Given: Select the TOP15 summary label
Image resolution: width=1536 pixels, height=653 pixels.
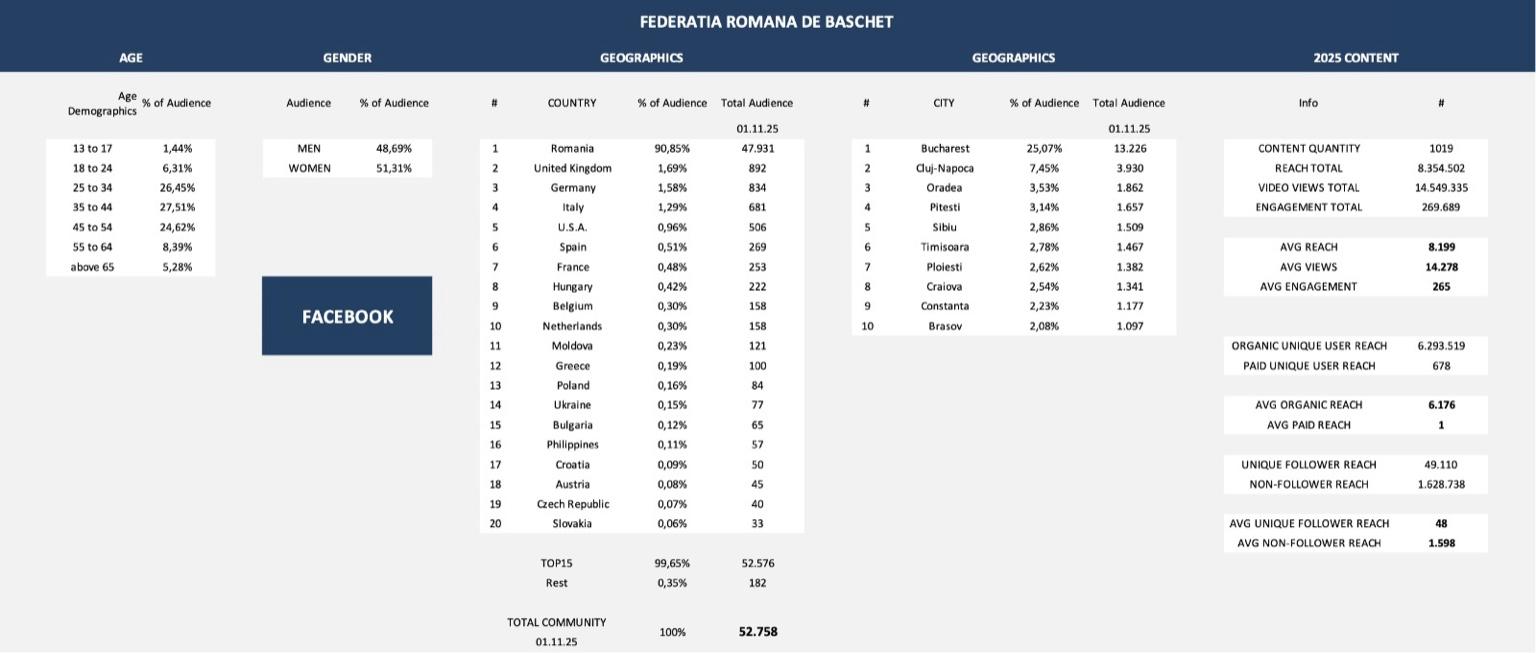Looking at the screenshot, I should pos(557,563).
